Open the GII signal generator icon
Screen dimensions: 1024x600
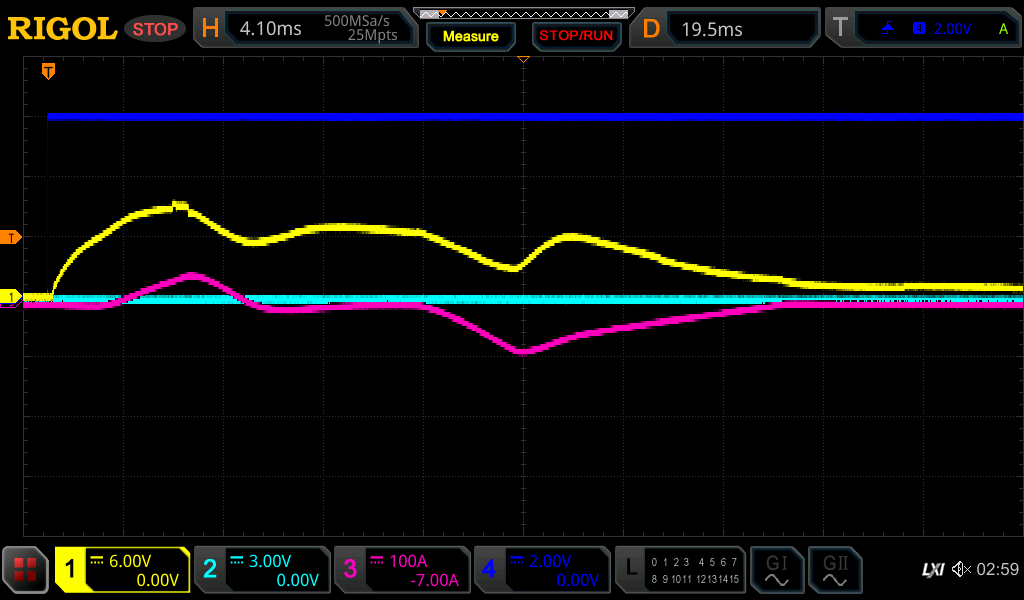[834, 570]
